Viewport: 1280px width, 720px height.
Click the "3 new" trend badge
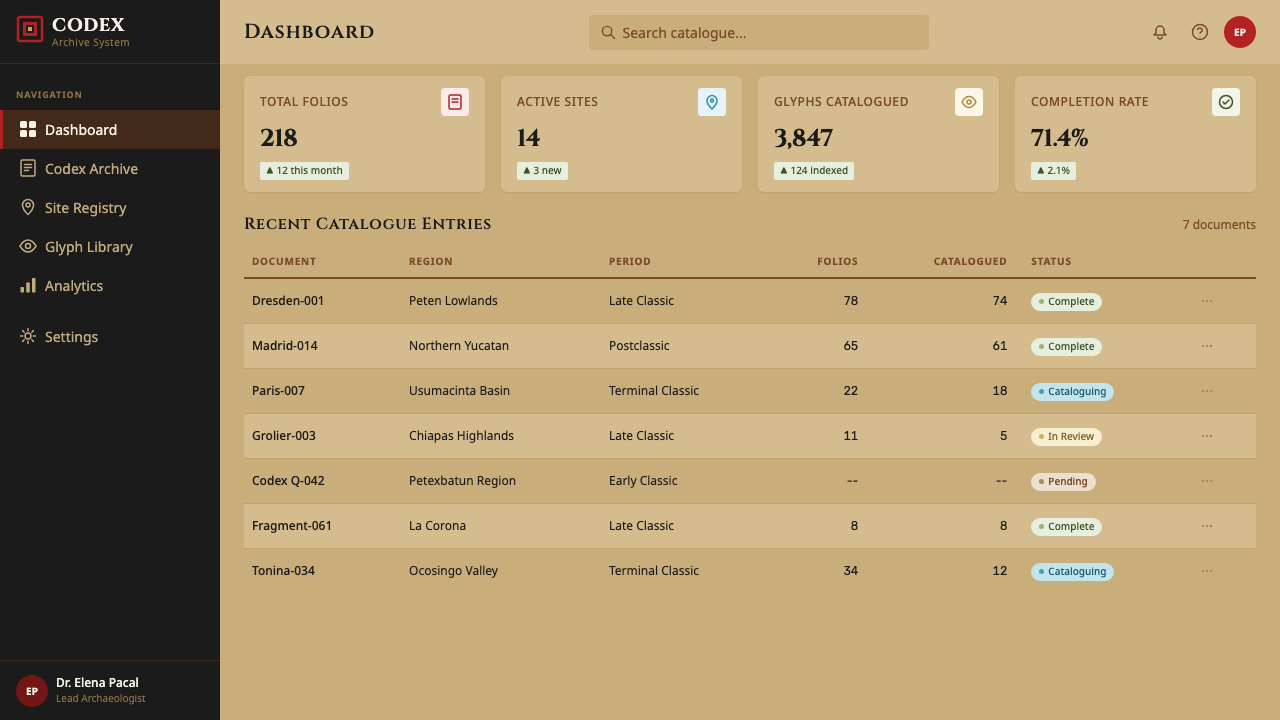click(543, 170)
